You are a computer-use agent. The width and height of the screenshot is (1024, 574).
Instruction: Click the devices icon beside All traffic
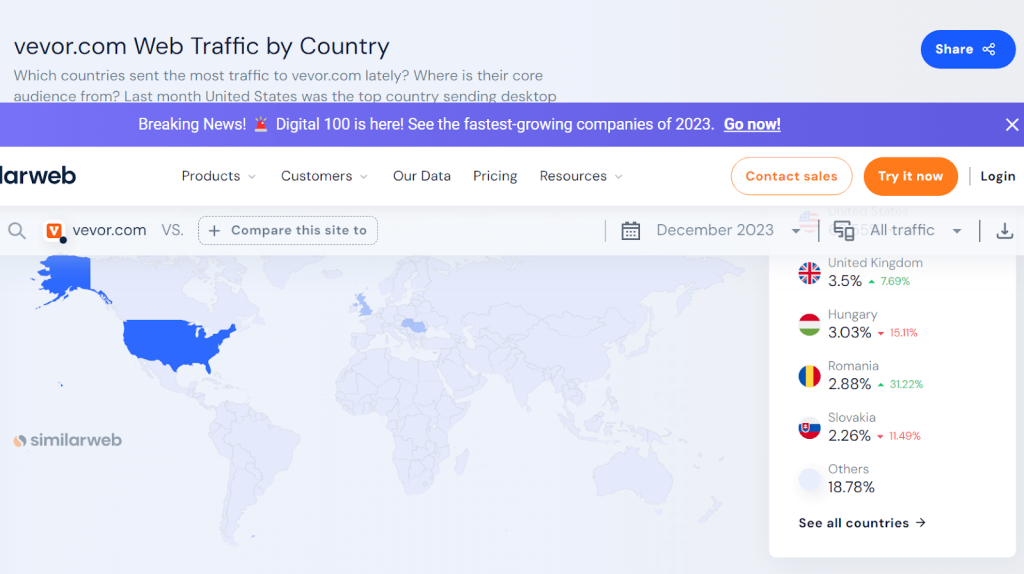(844, 231)
